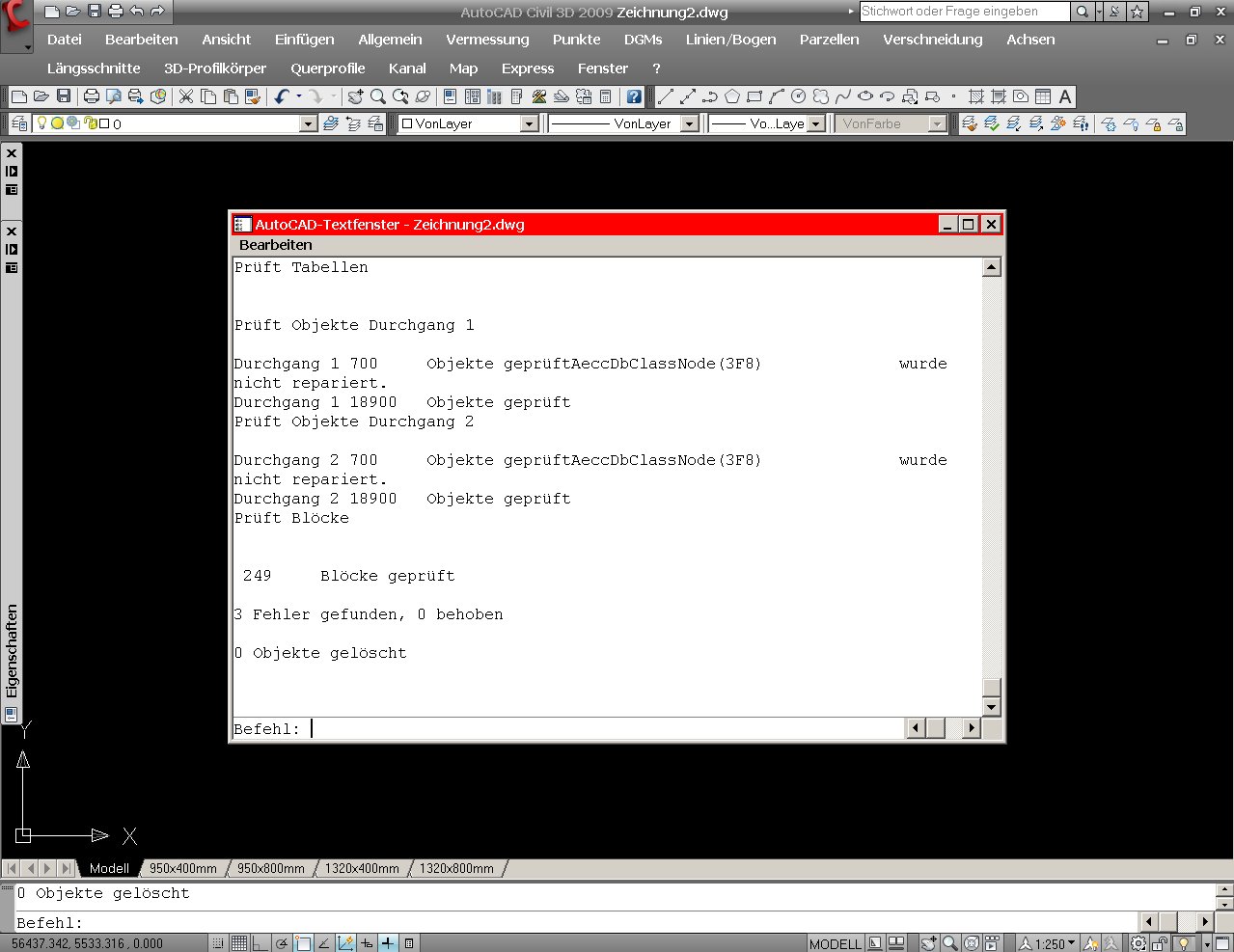Screen dimensions: 1234x952
Task: Open the Layer Properties Manager icon
Action: (x=19, y=123)
